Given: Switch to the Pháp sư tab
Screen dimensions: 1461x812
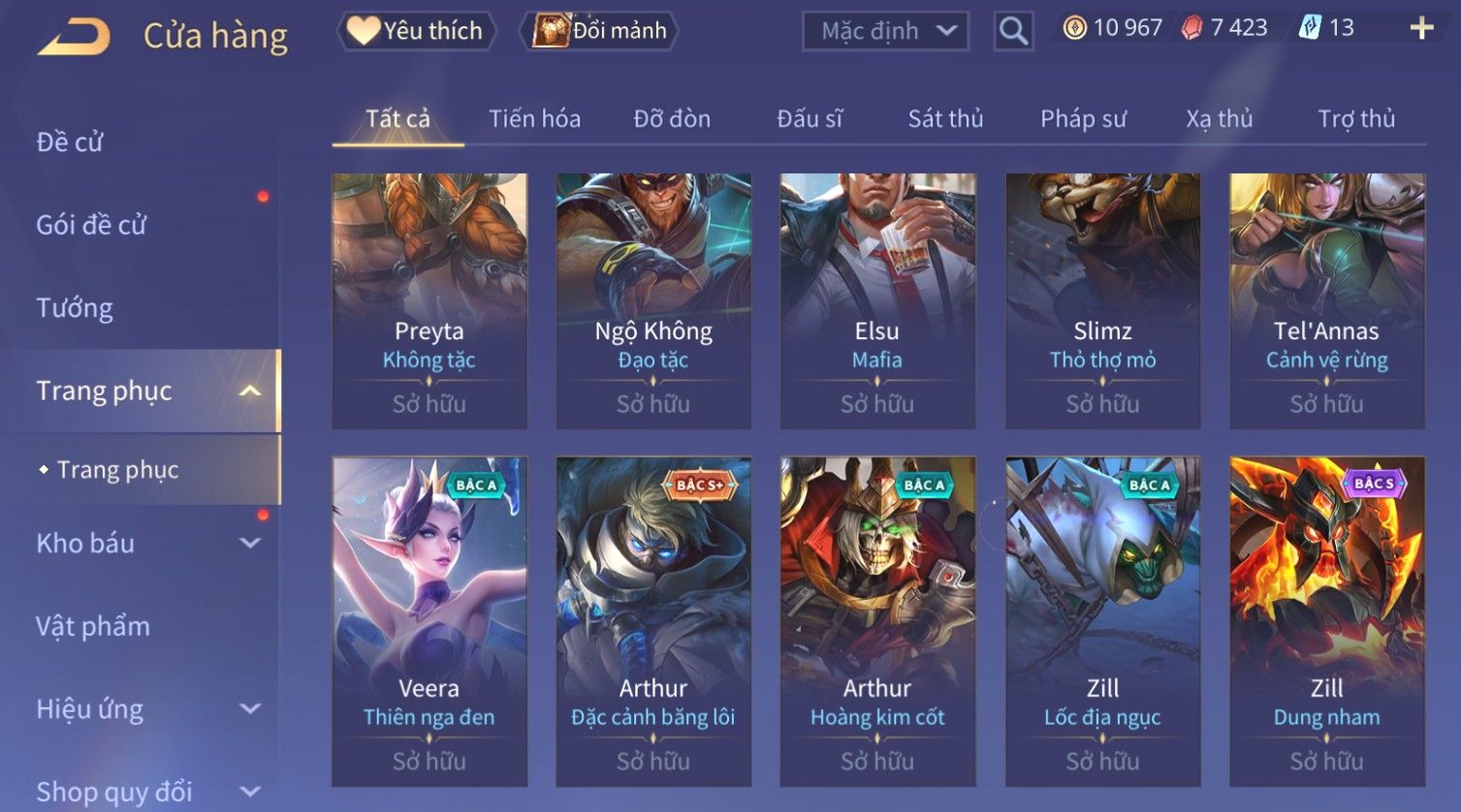Looking at the screenshot, I should pos(1083,119).
